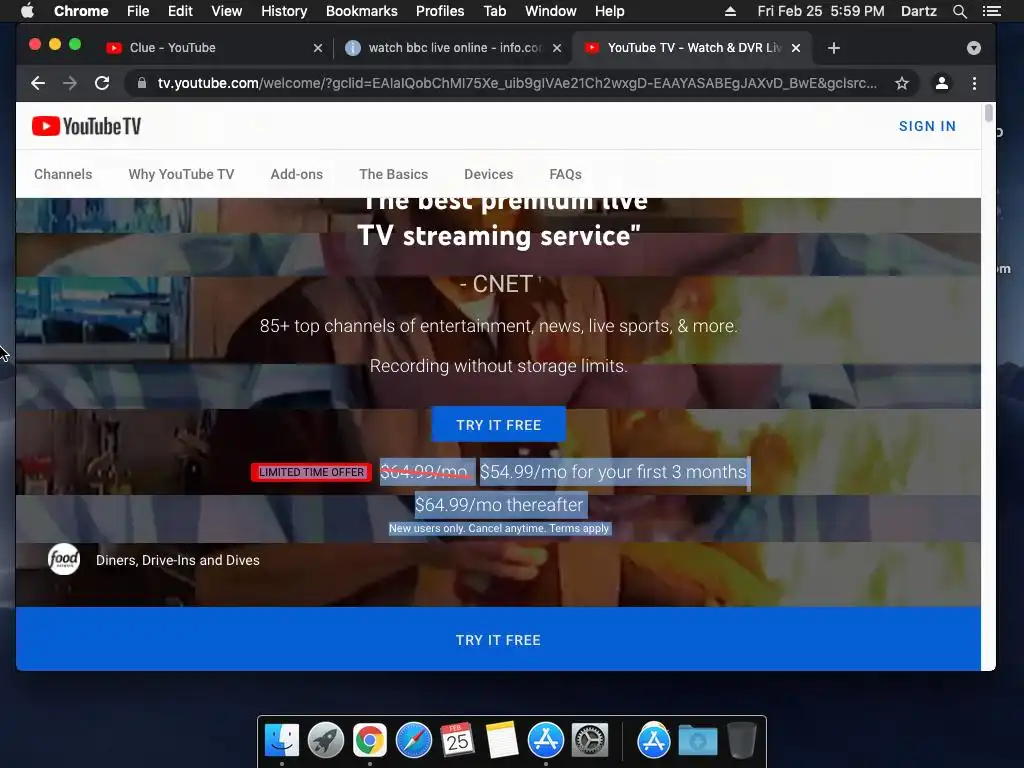Open Finder from the Dock
Viewport: 1024px width, 768px height.
coord(282,741)
